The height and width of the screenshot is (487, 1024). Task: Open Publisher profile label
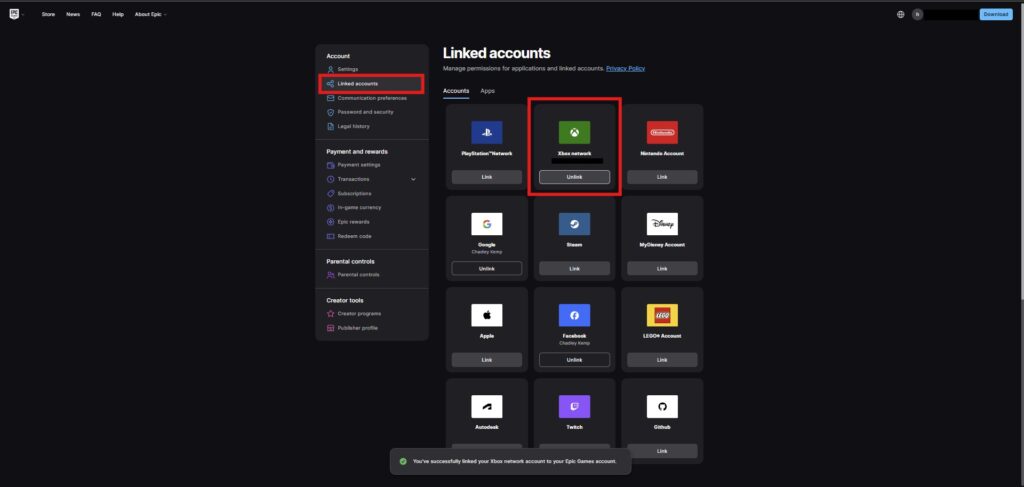pos(357,328)
